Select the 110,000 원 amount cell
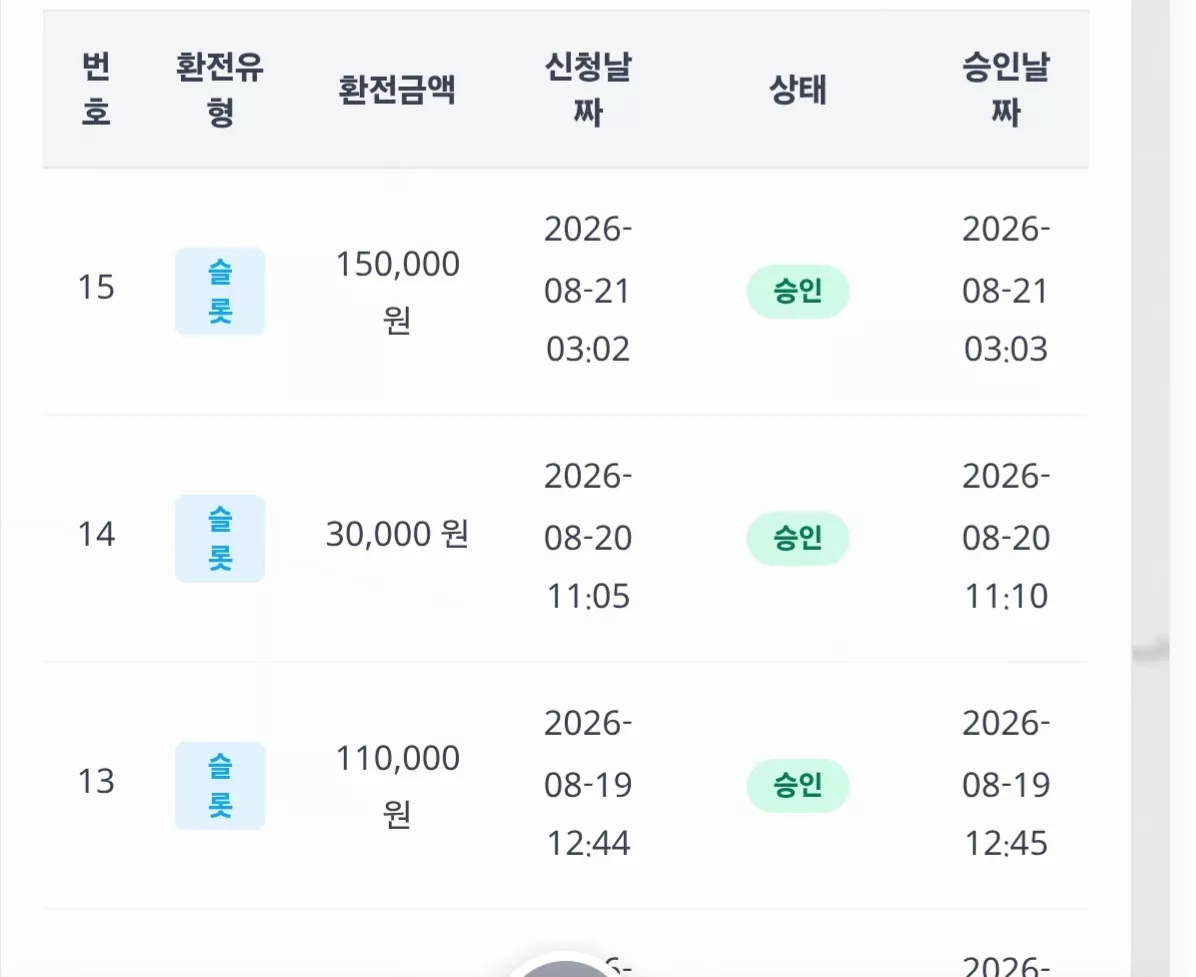Image resolution: width=1196 pixels, height=977 pixels. (x=397, y=786)
